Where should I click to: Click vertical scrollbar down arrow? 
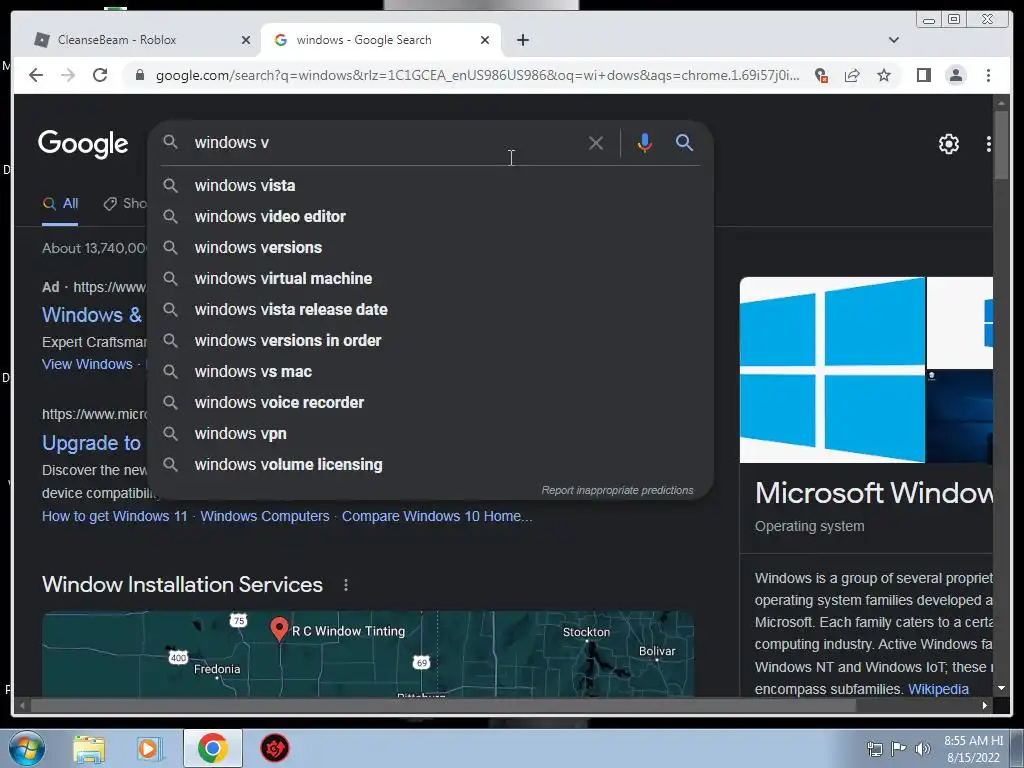pyautogui.click(x=1001, y=688)
